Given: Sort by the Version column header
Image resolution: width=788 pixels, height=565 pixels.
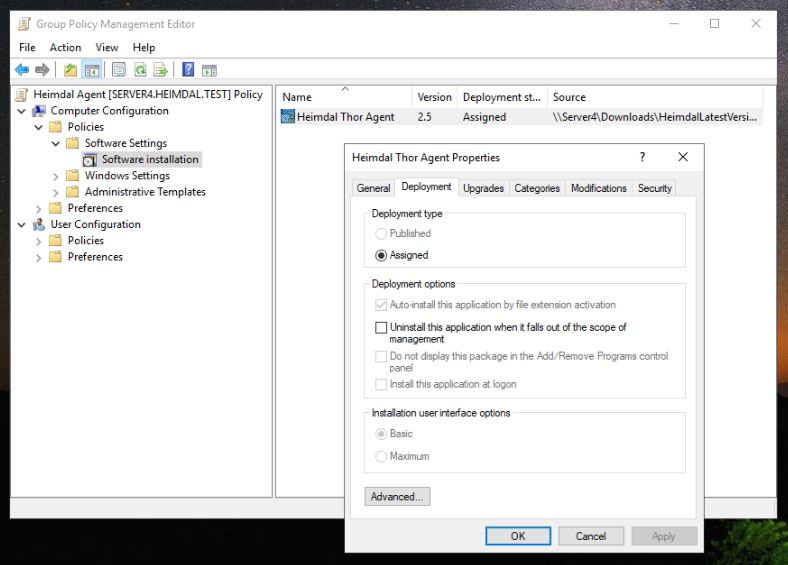Looking at the screenshot, I should tap(435, 97).
